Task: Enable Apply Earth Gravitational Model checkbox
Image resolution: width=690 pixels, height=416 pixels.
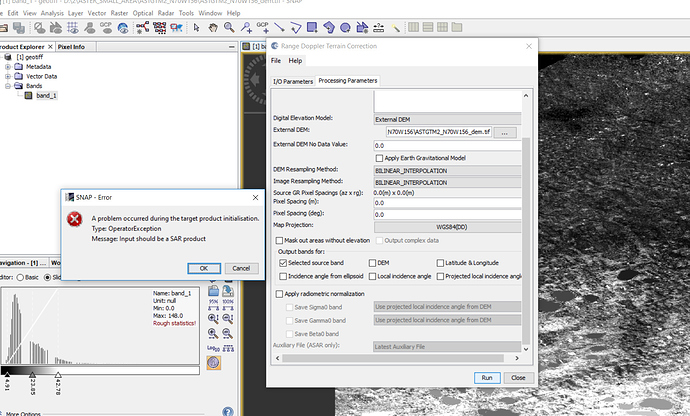Action: (379, 158)
